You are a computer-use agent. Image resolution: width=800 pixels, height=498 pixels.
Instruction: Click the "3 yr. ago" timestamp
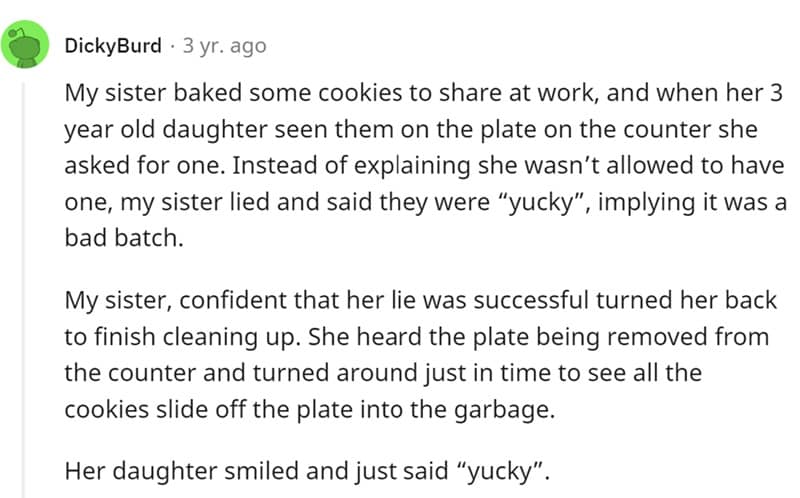[x=225, y=46]
